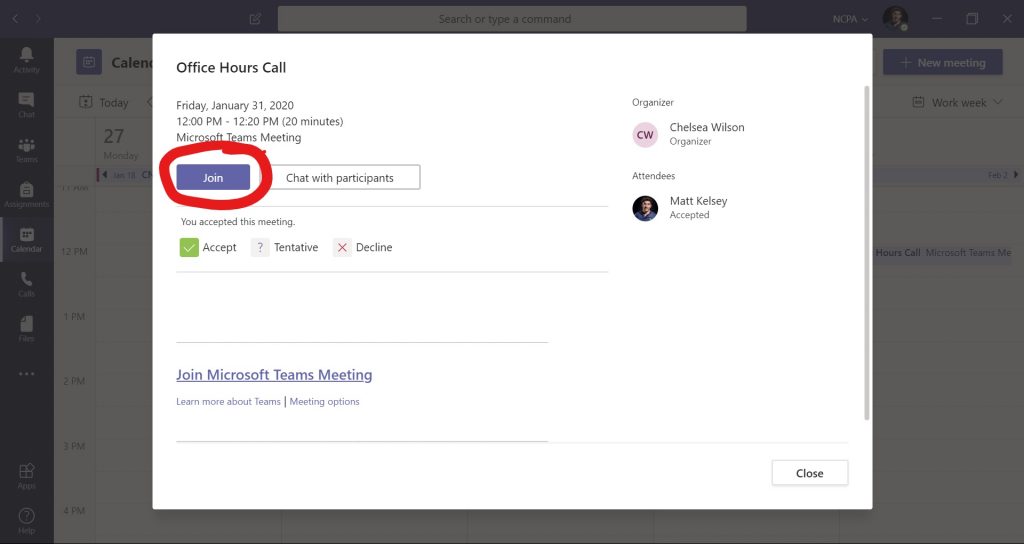The height and width of the screenshot is (544, 1024).
Task: Expand the Work week view dropdown
Action: (957, 103)
